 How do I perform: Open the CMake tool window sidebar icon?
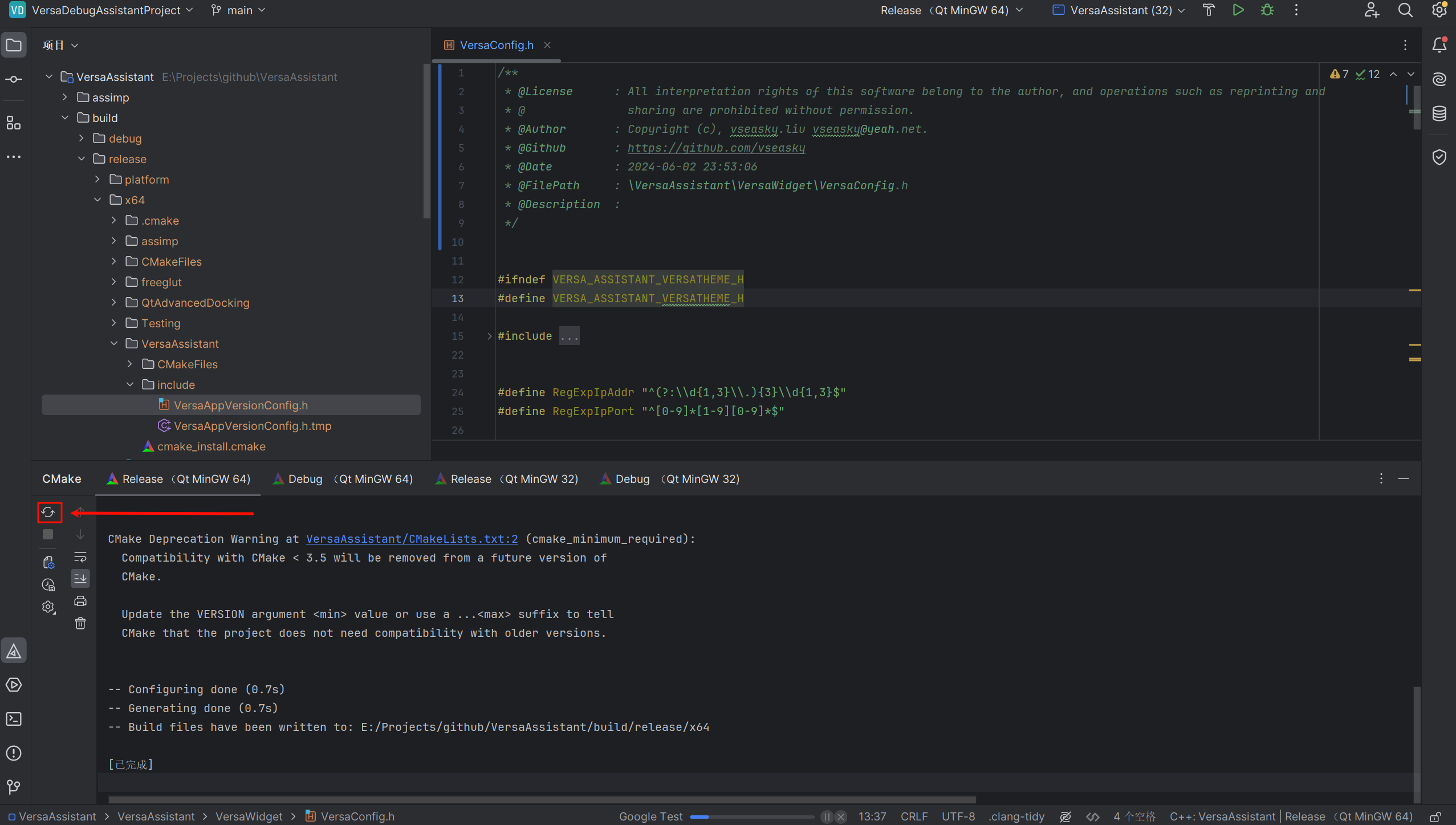click(14, 651)
